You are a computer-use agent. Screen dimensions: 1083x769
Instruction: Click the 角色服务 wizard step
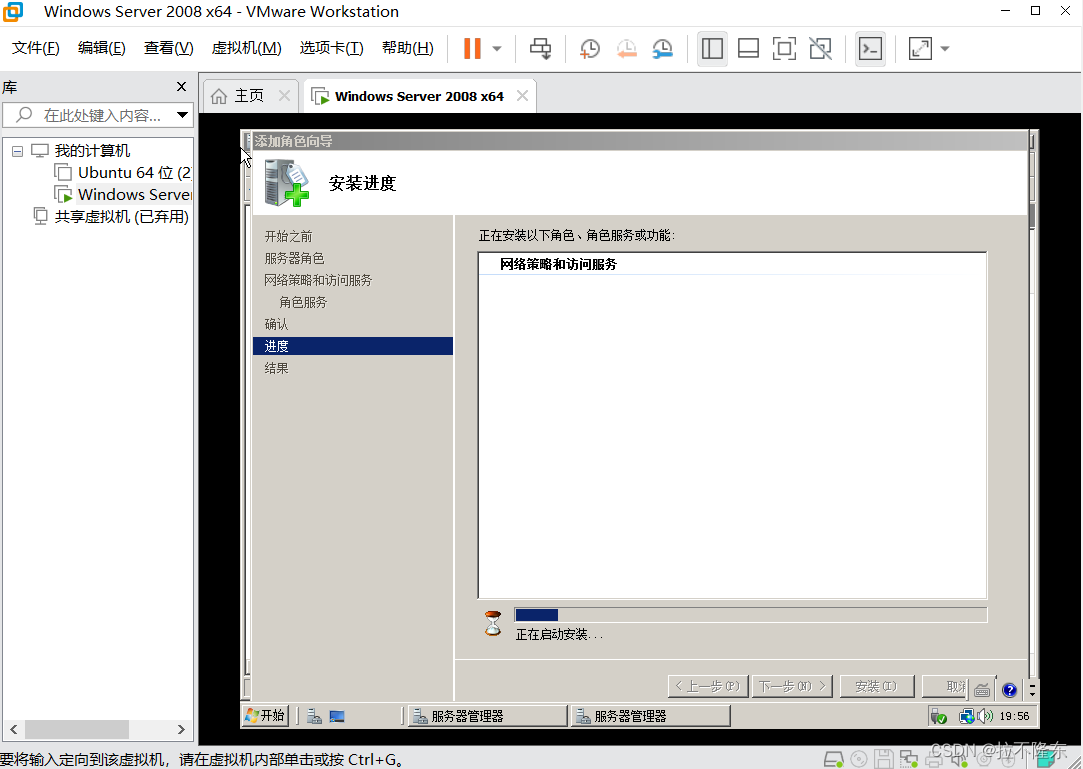point(303,303)
